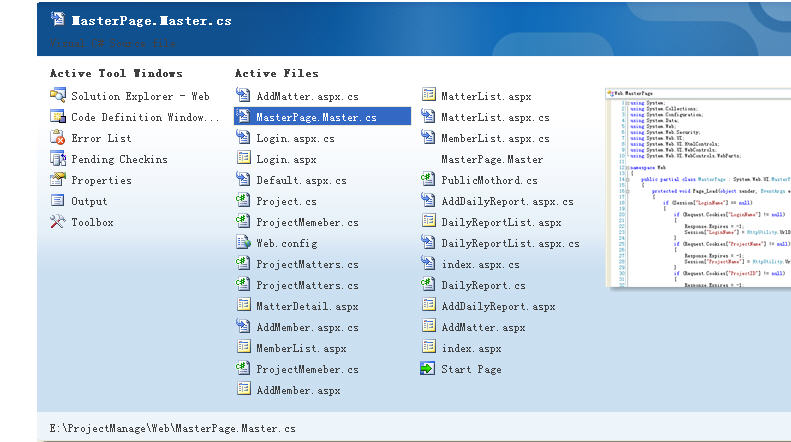Click the highlighted MasterPage.Master.cs file icon

[243, 116]
